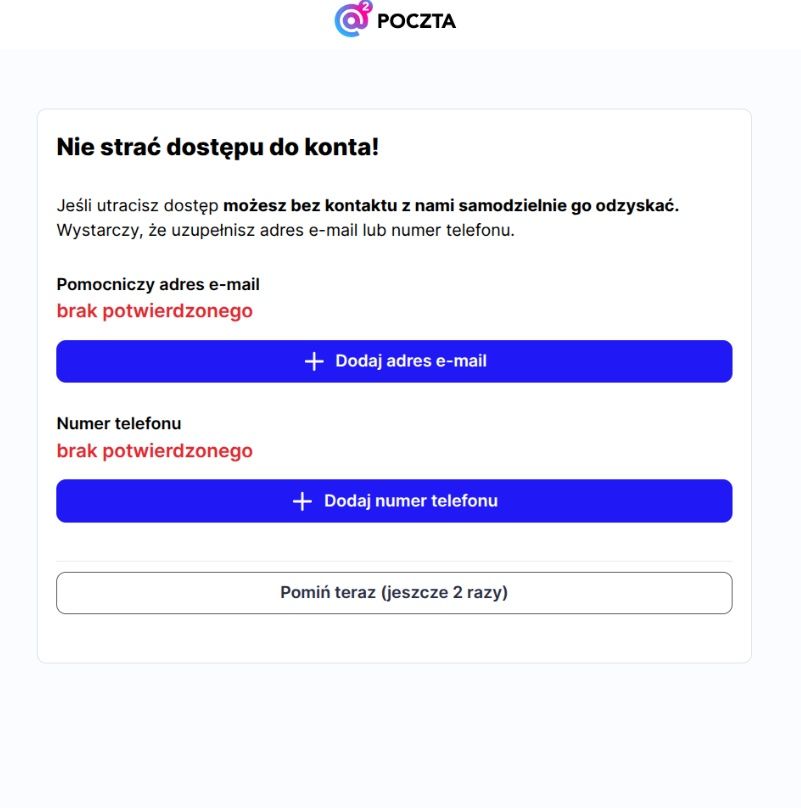Select the Dodaj numer telefonu button
The image size is (801, 808).
pyautogui.click(x=394, y=501)
